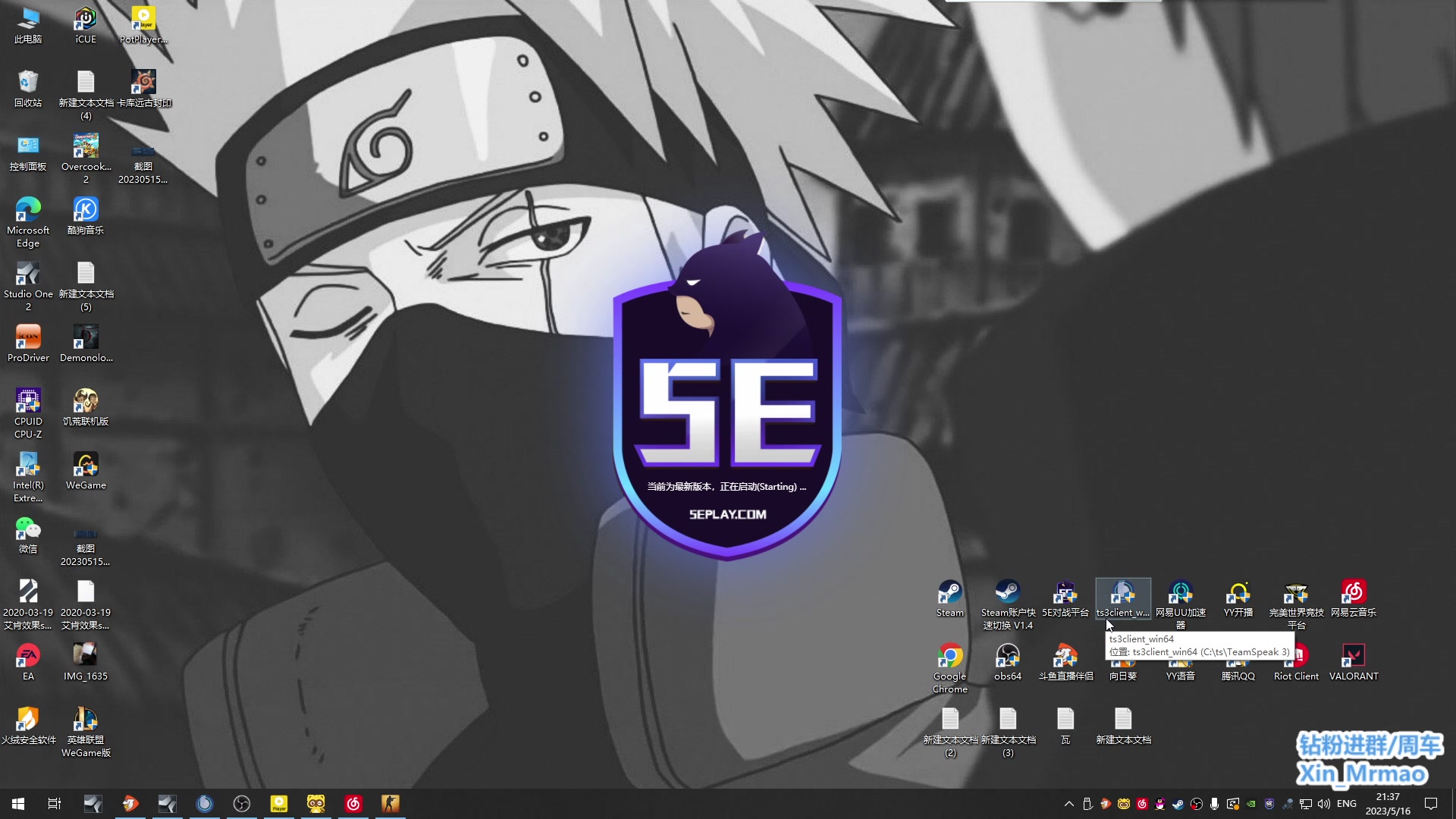Launch Steam from the desktop icon
Viewport: 1456px width, 819px height.
click(x=950, y=598)
